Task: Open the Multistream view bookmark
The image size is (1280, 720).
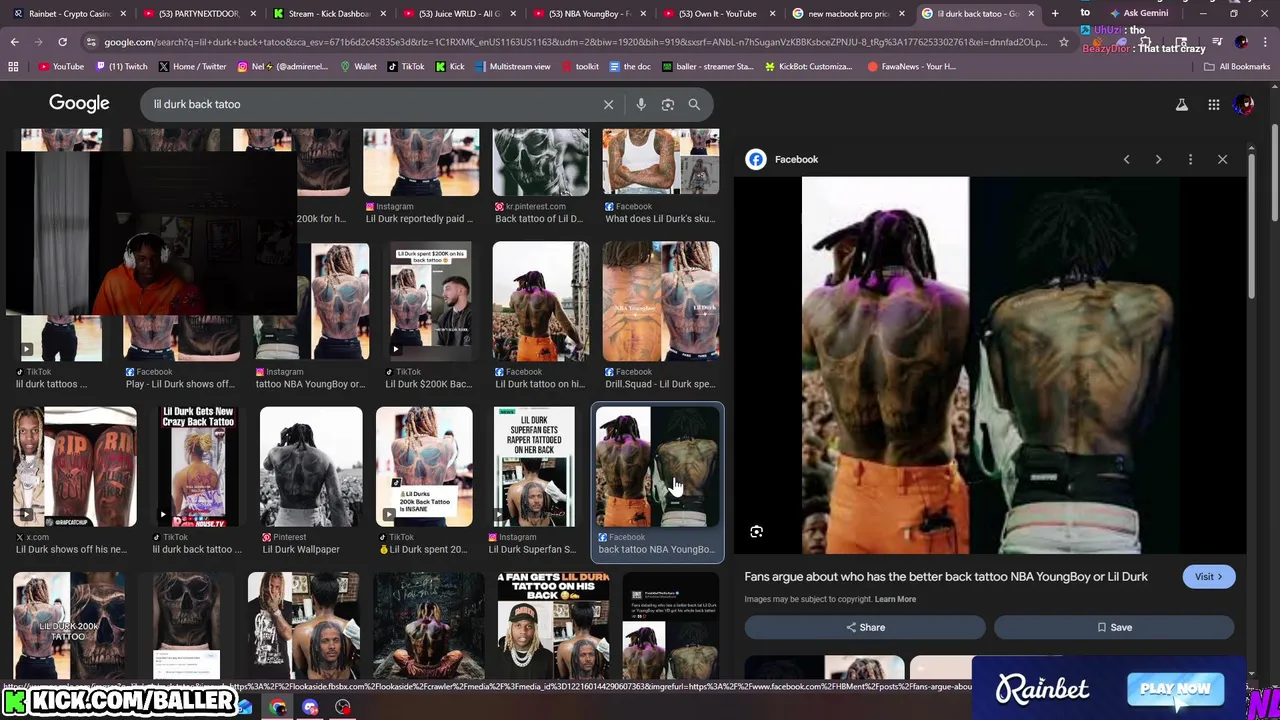Action: pos(513,66)
